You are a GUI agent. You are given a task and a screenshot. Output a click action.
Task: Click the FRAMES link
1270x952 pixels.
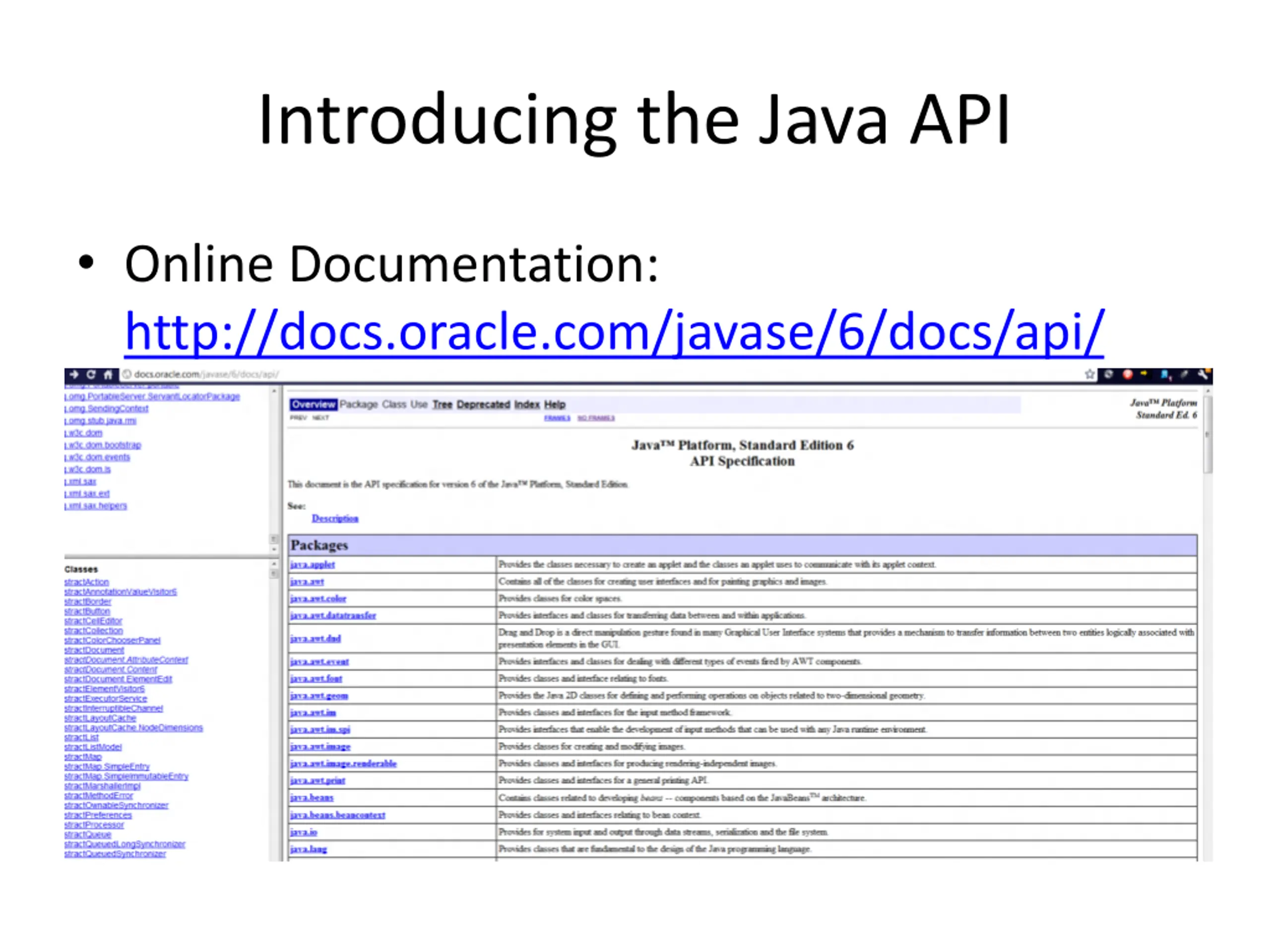pyautogui.click(x=557, y=418)
